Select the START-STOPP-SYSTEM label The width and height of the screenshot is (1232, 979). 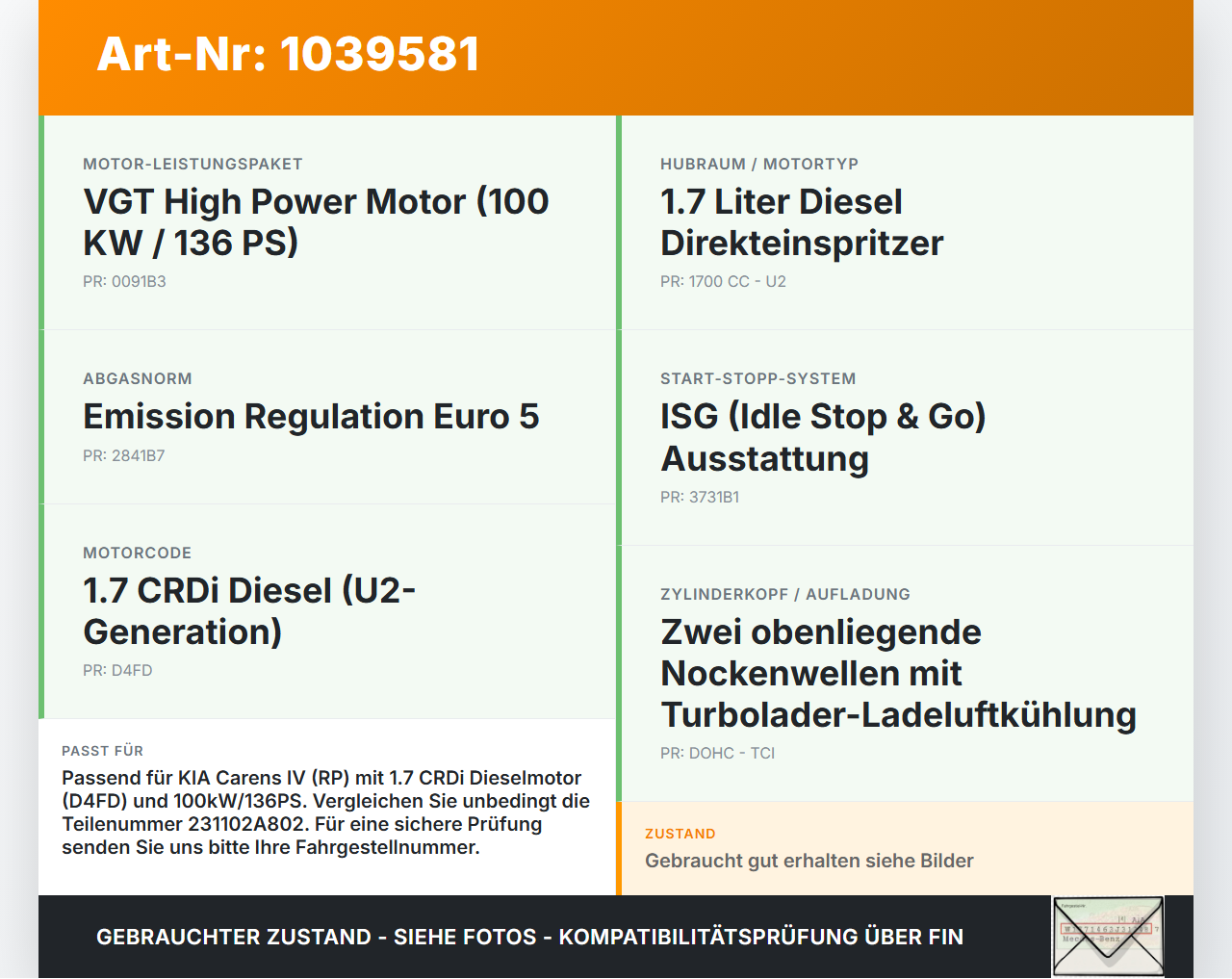[x=758, y=379]
